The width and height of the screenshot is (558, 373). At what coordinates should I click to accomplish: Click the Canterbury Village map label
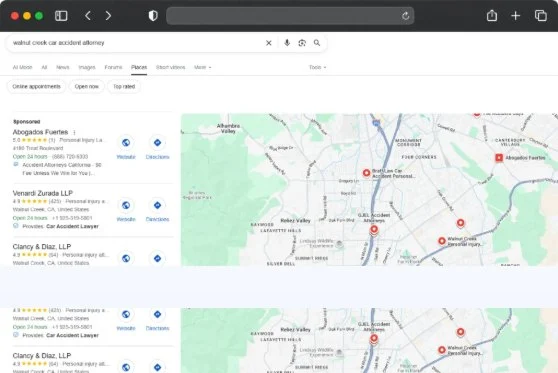click(510, 142)
